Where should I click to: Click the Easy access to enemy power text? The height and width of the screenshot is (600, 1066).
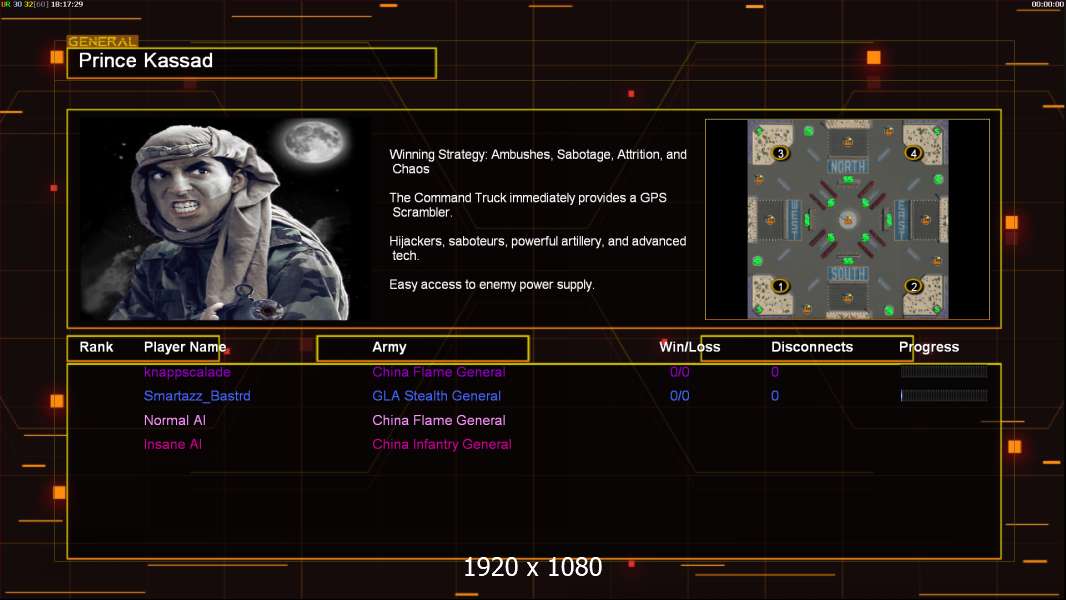coord(492,285)
